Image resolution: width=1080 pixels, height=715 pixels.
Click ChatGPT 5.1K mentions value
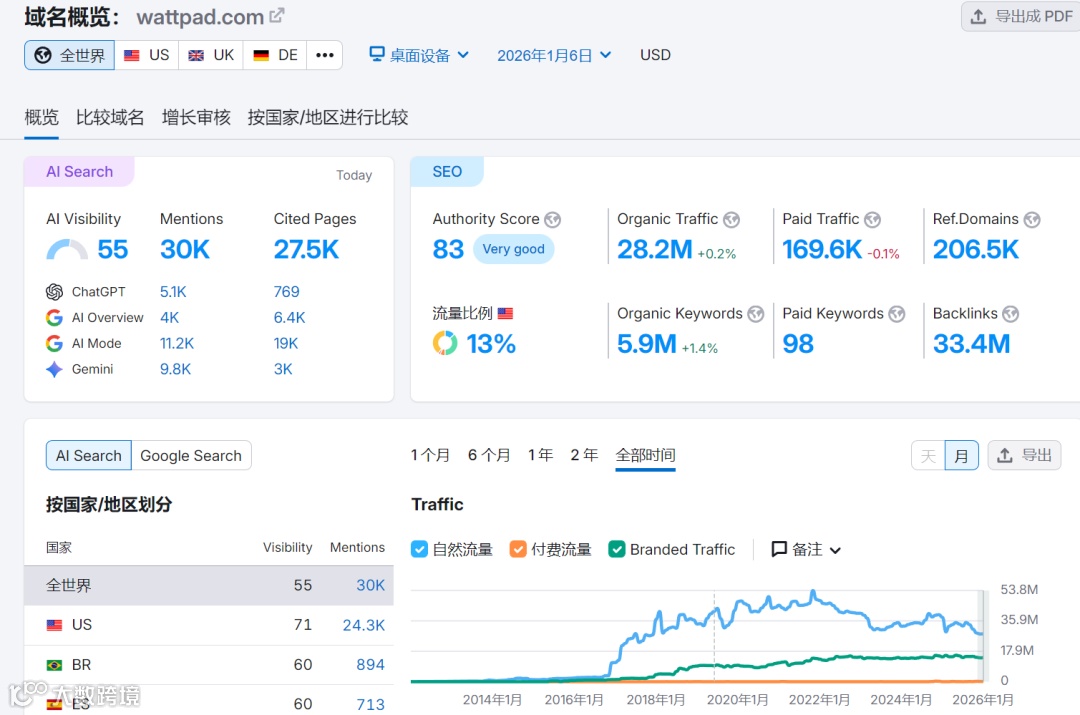[173, 292]
